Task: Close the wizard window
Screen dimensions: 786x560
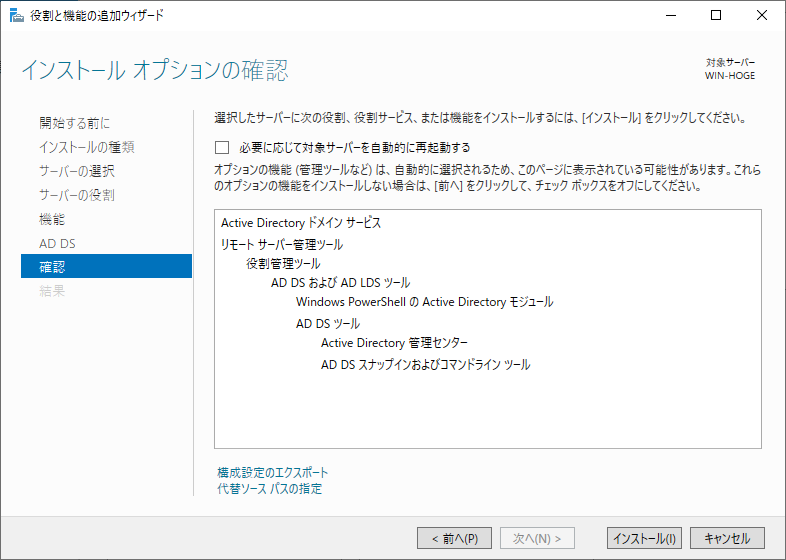Action: (x=761, y=16)
